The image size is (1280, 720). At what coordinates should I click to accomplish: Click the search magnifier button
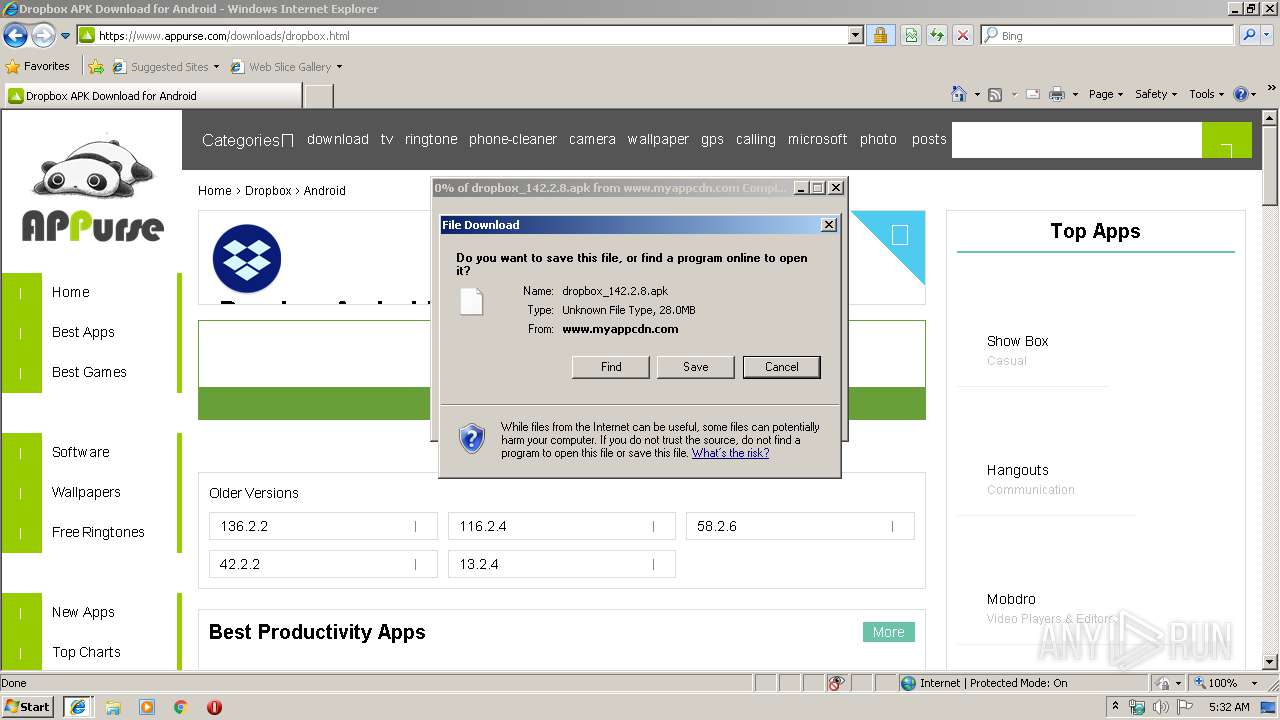pyautogui.click(x=1249, y=35)
